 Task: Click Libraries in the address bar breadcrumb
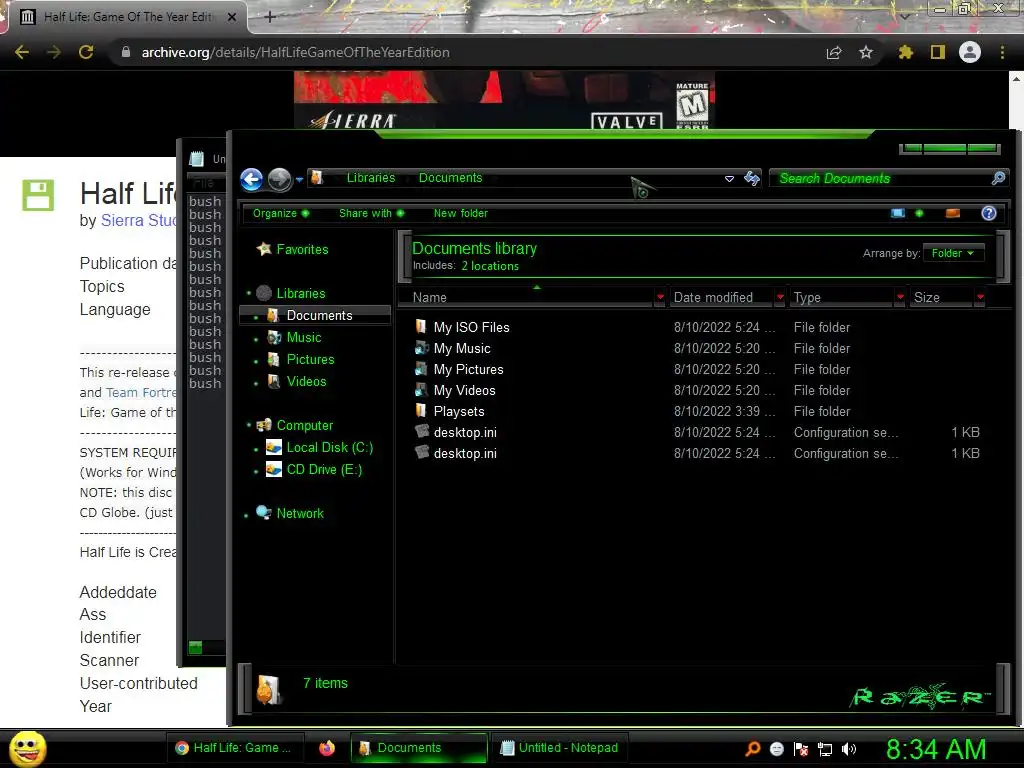(370, 178)
